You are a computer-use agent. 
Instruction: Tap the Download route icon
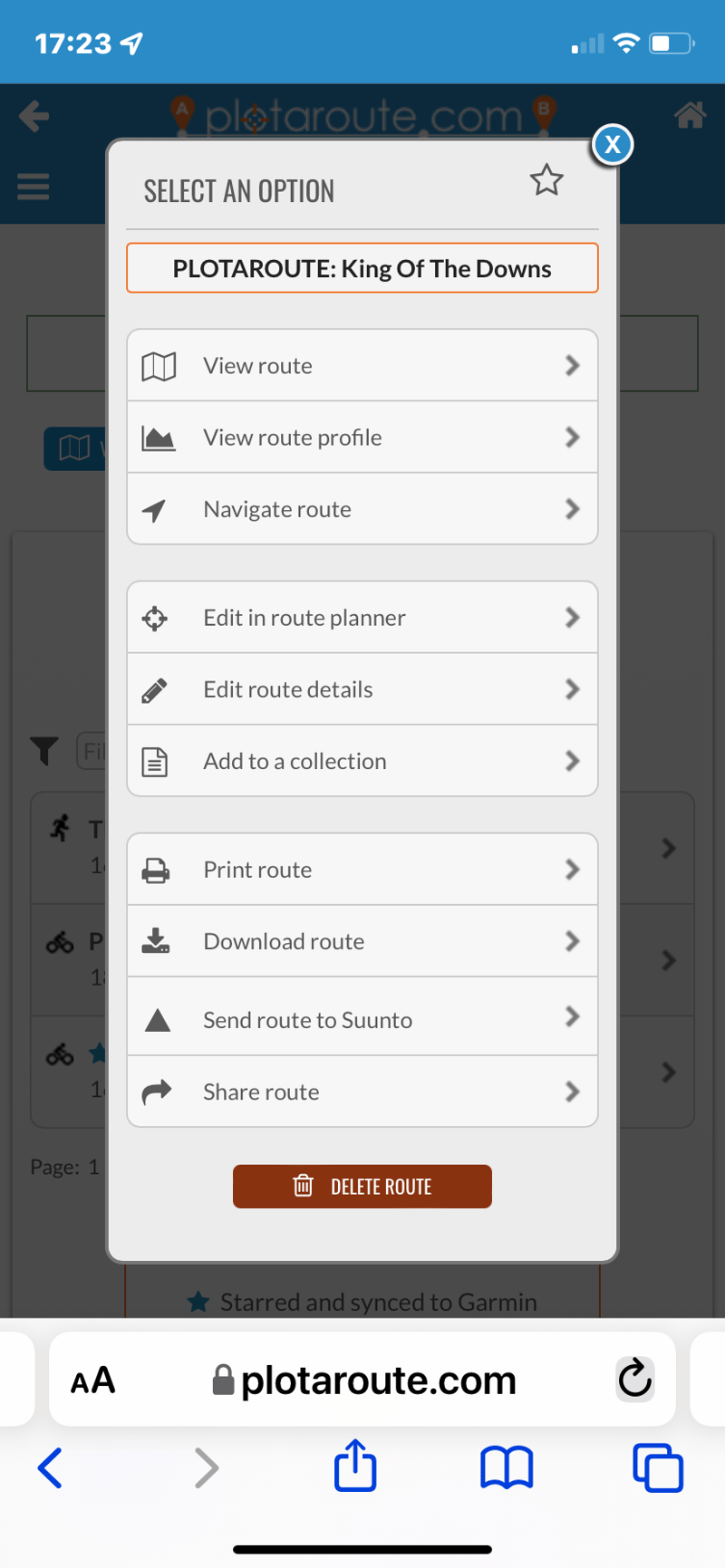coord(156,941)
